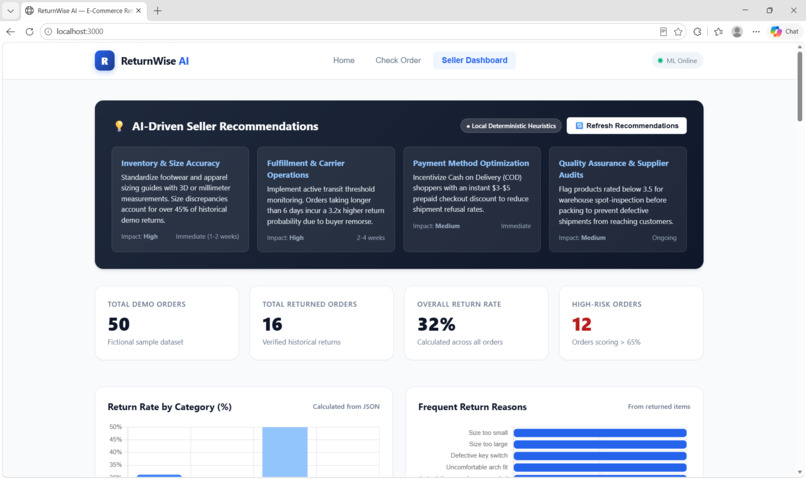Open the tab actions chevron menu

[x=10, y=10]
